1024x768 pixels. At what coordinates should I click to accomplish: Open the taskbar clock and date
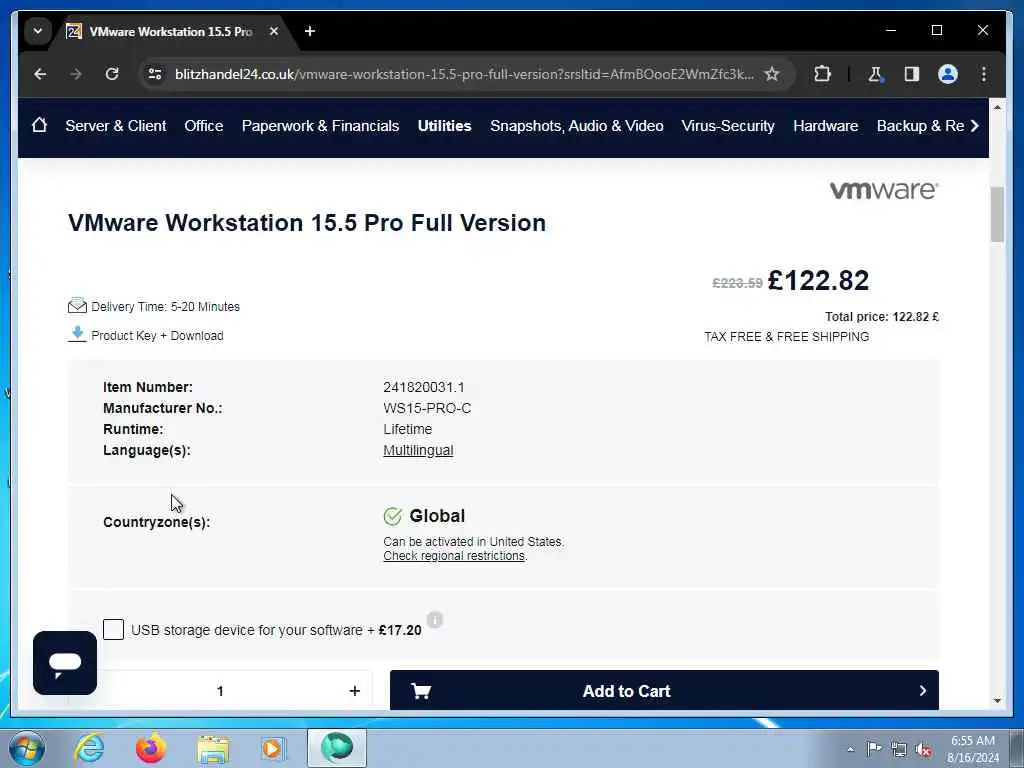(x=973, y=749)
